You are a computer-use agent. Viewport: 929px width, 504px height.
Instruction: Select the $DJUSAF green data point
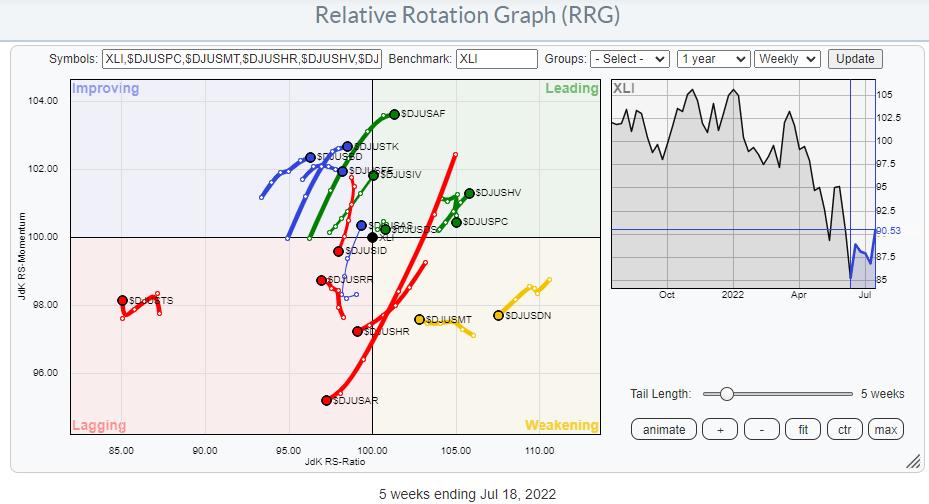(394, 114)
